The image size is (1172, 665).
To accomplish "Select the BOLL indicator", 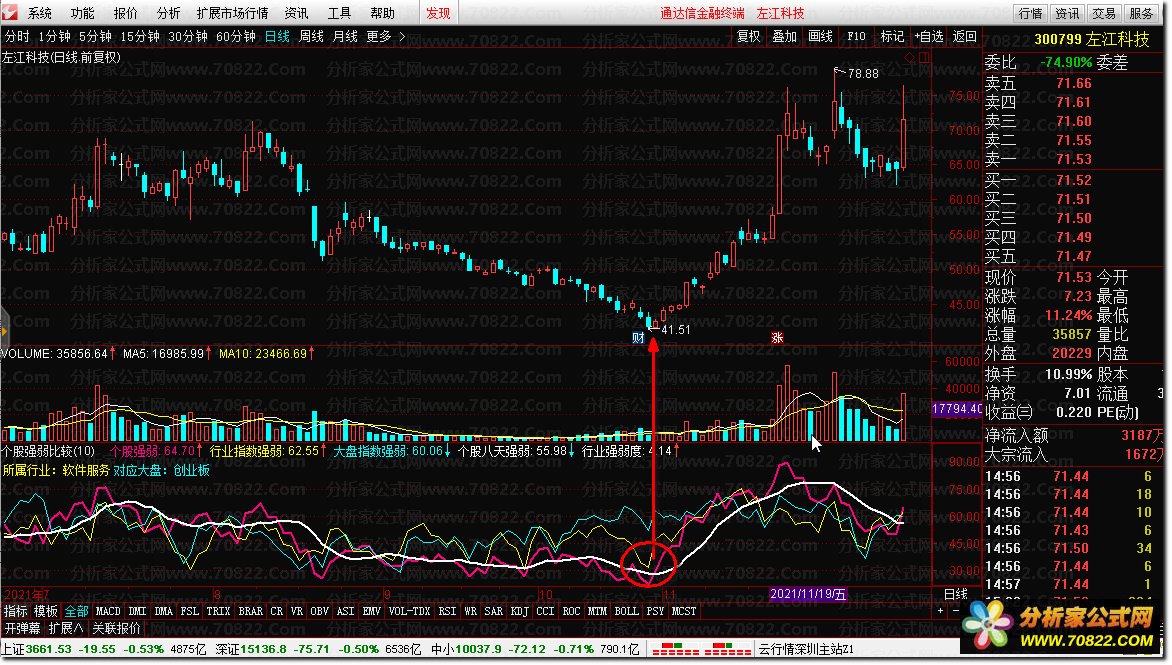I will [x=626, y=611].
